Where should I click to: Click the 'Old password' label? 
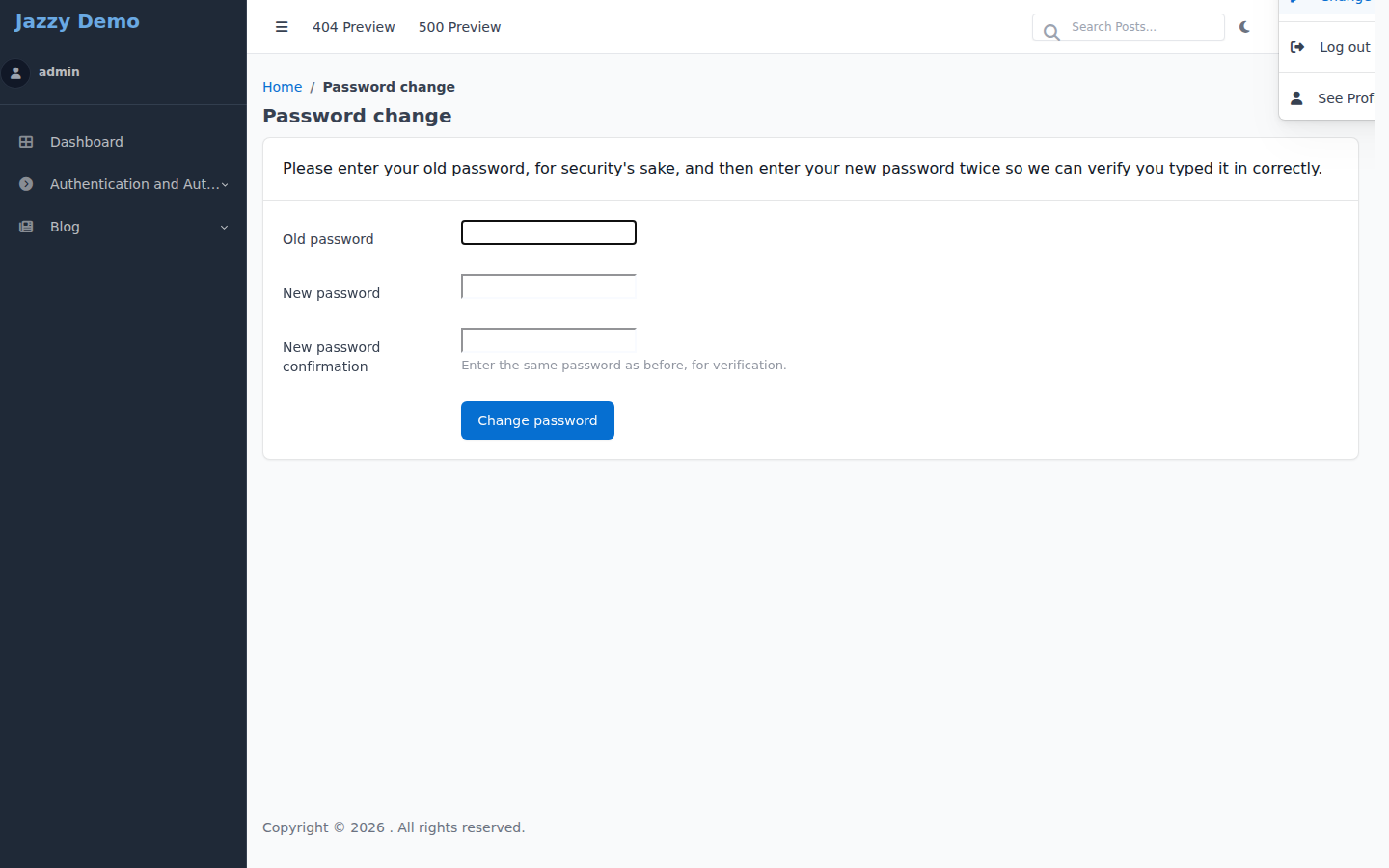coord(328,239)
